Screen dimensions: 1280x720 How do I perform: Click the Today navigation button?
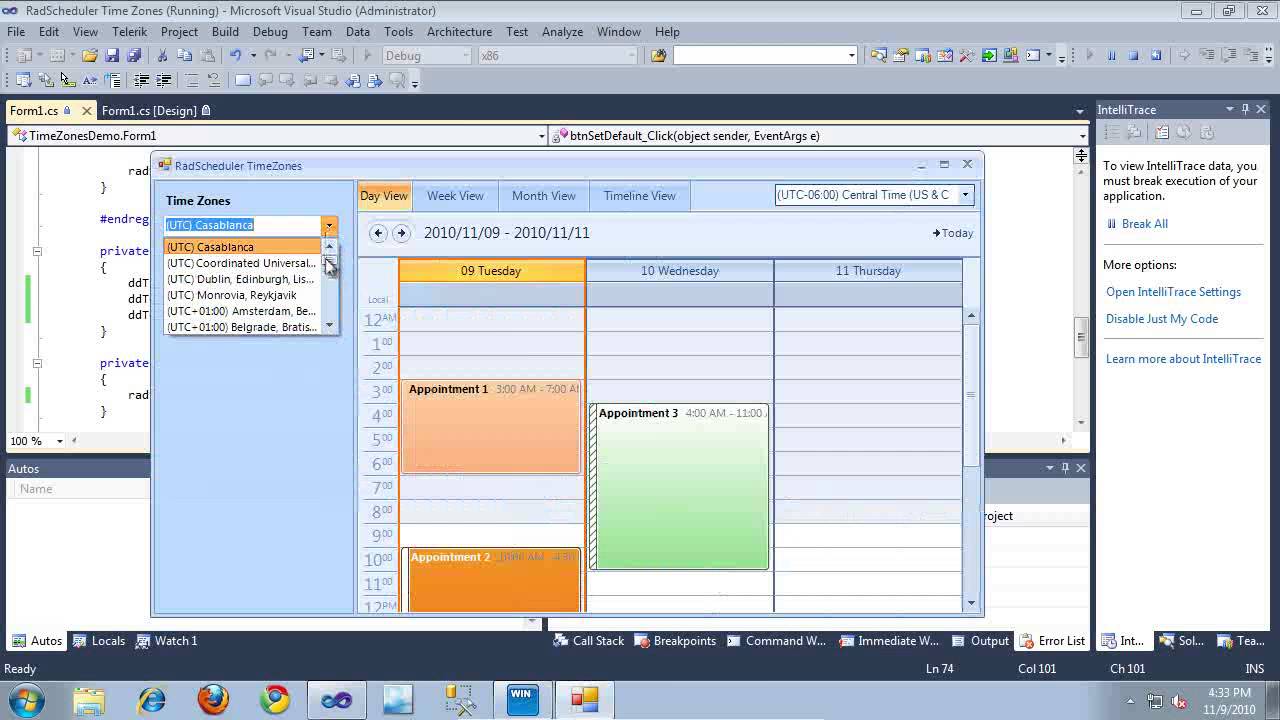pos(953,233)
